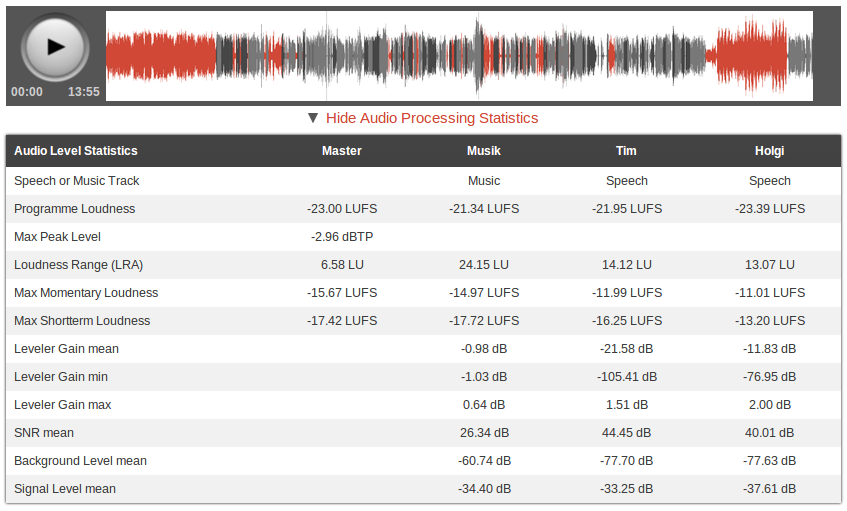Click the 24.15 LU Musik value
The image size is (847, 511).
[484, 265]
